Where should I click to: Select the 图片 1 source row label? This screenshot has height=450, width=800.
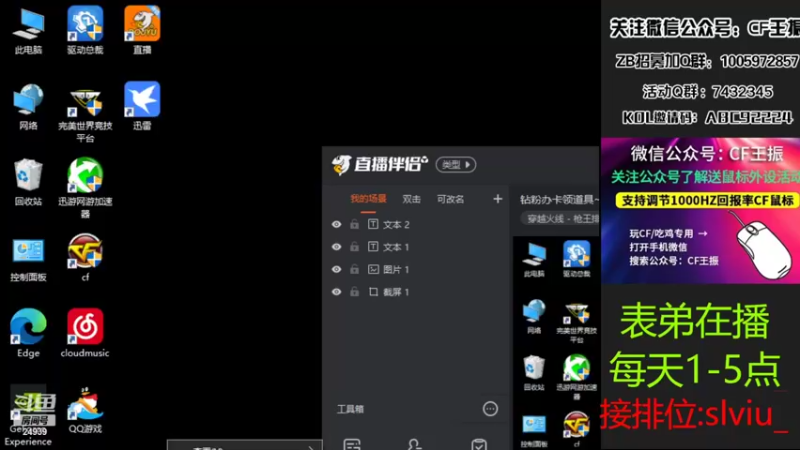(396, 269)
